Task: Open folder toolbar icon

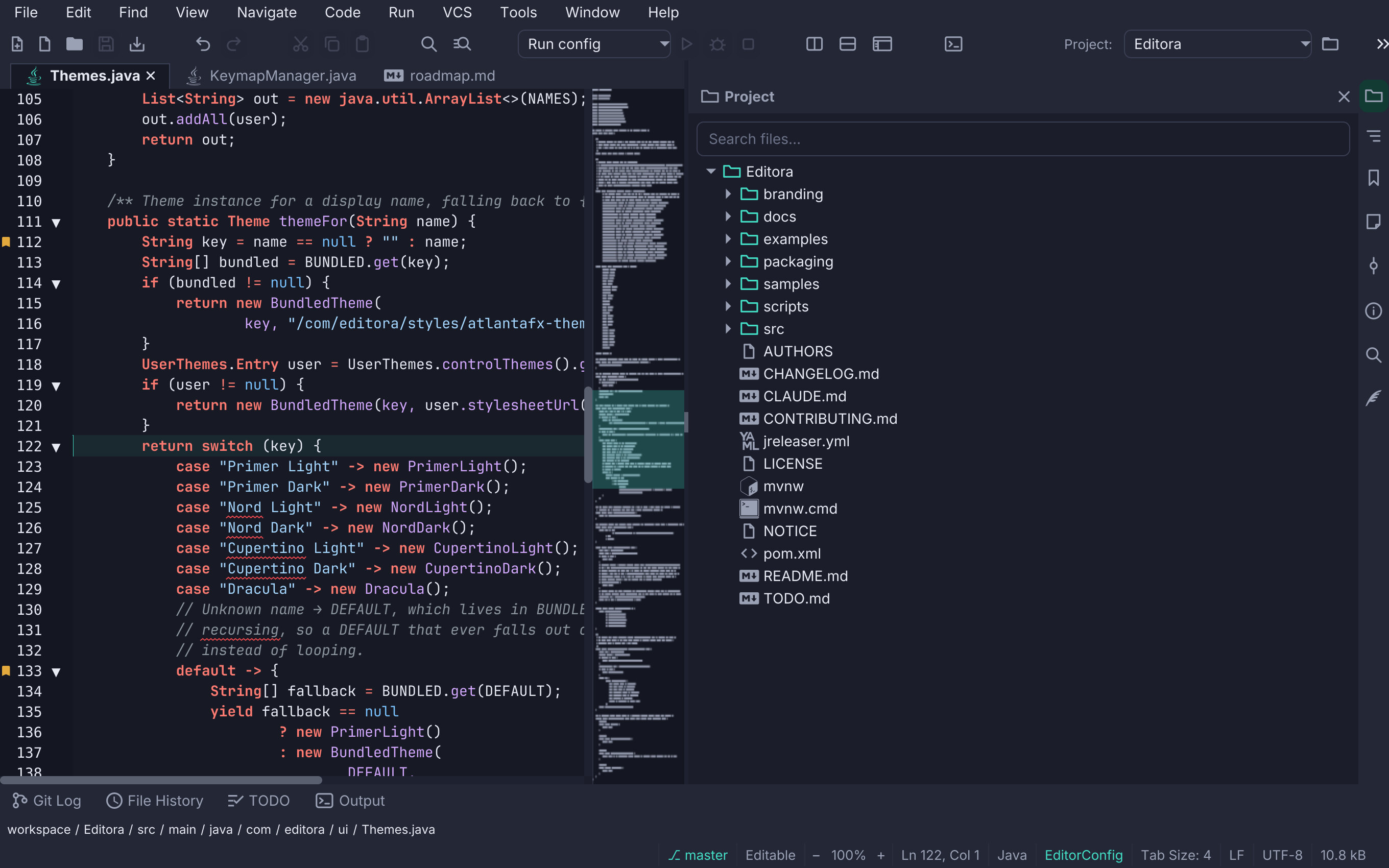Action: [75, 44]
